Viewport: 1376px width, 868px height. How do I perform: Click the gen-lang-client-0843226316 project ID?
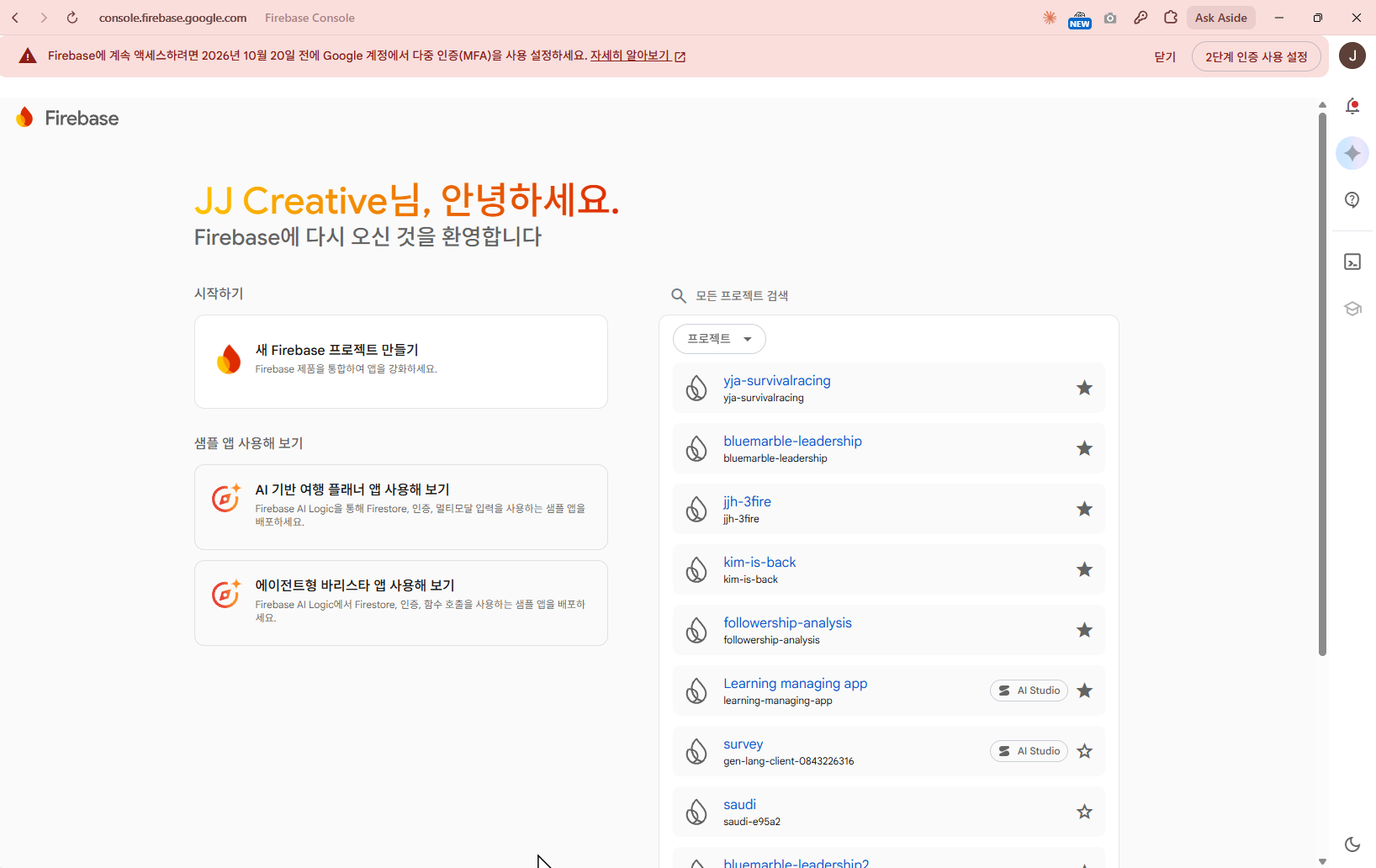click(x=789, y=761)
